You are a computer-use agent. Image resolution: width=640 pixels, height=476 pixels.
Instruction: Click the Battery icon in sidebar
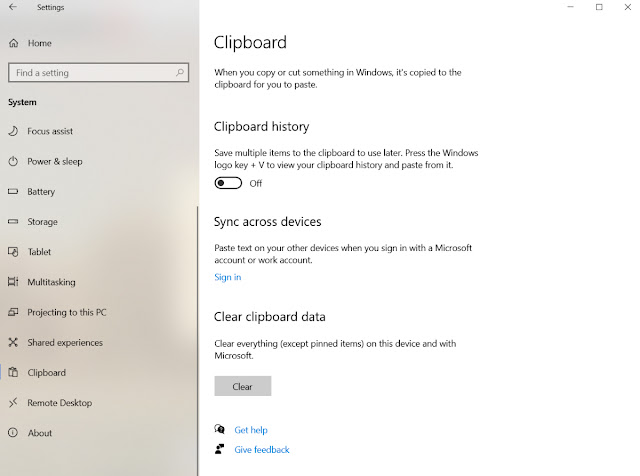(x=13, y=191)
